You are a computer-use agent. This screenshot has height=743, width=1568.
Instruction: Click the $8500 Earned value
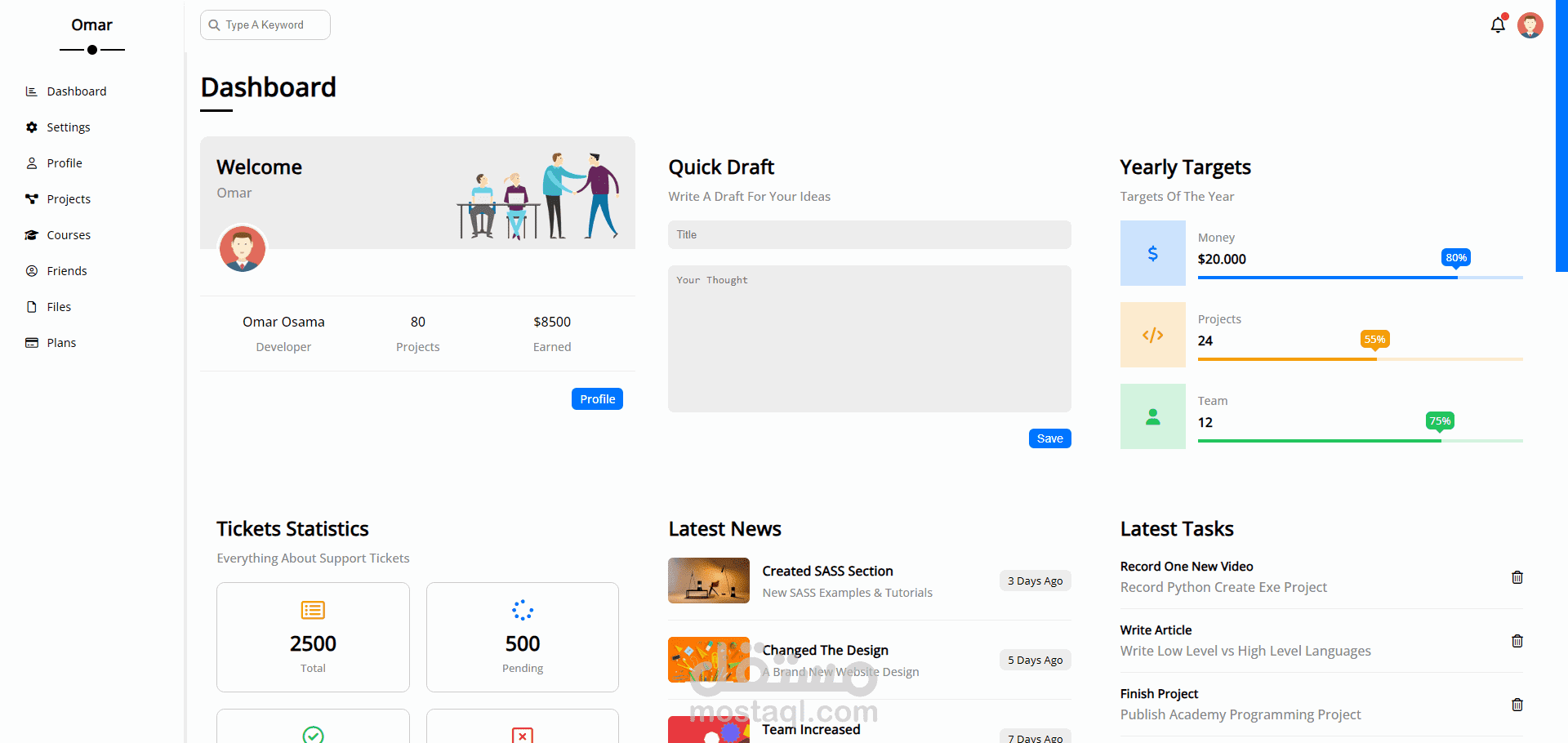pos(552,322)
